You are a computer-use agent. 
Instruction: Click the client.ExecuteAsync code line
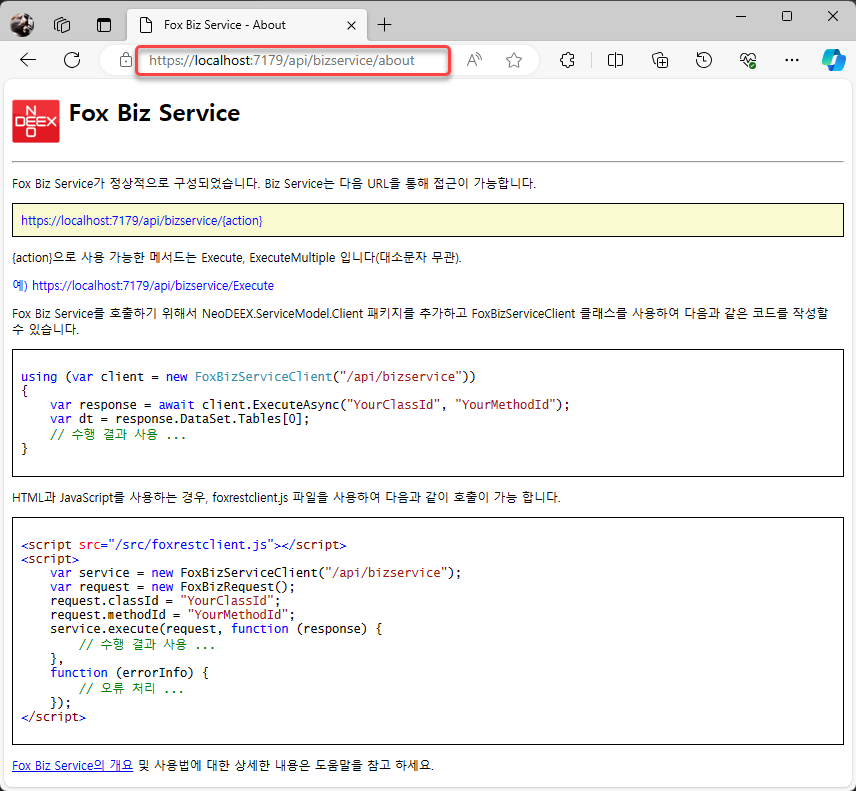coord(310,405)
